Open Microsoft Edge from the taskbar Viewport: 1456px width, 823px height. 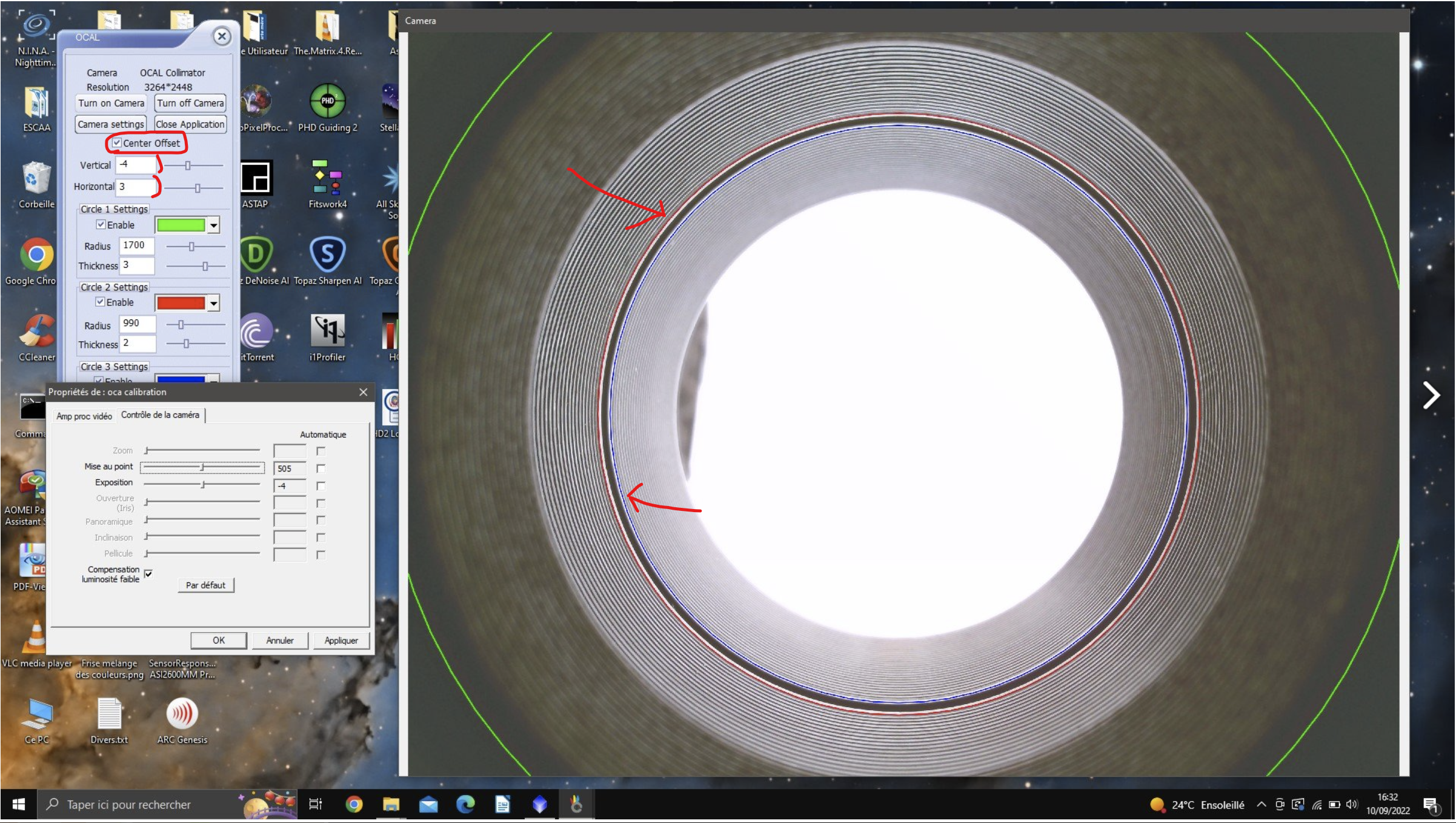(465, 804)
